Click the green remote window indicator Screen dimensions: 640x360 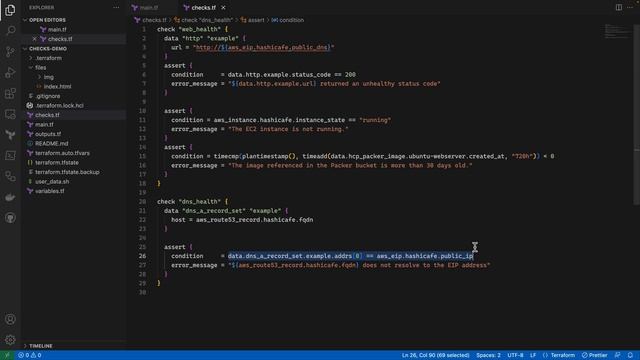[x=7, y=355]
